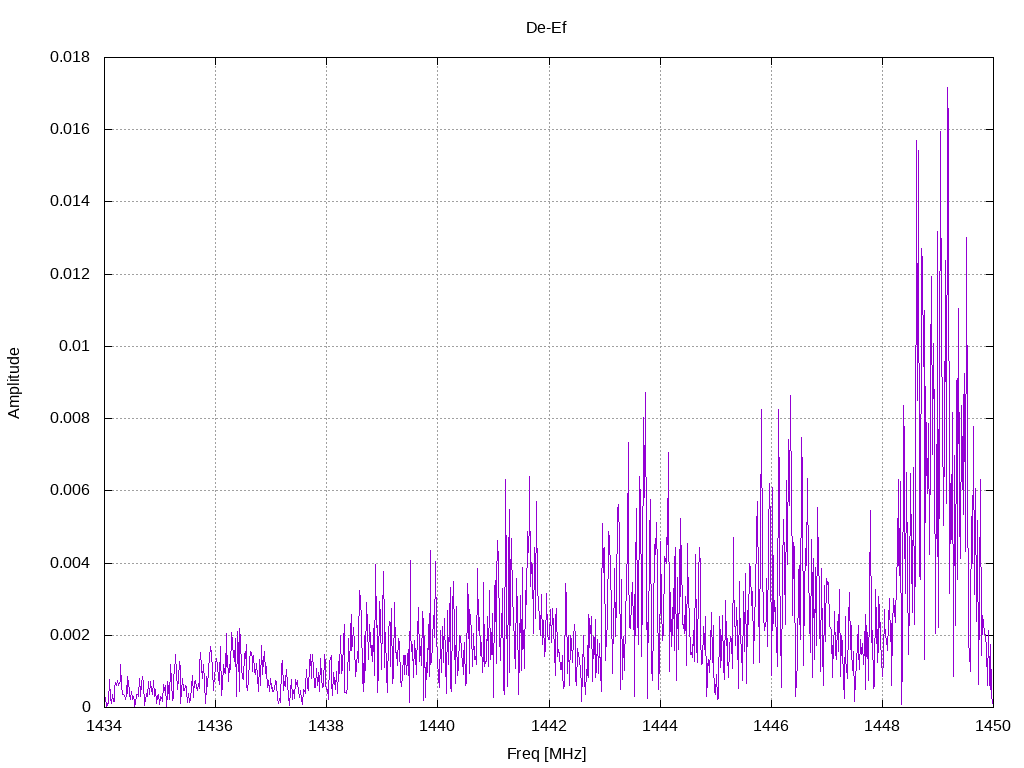This screenshot has width=1024, height=768.
Task: Click the x-axis tick 1442
Action: (x=549, y=726)
